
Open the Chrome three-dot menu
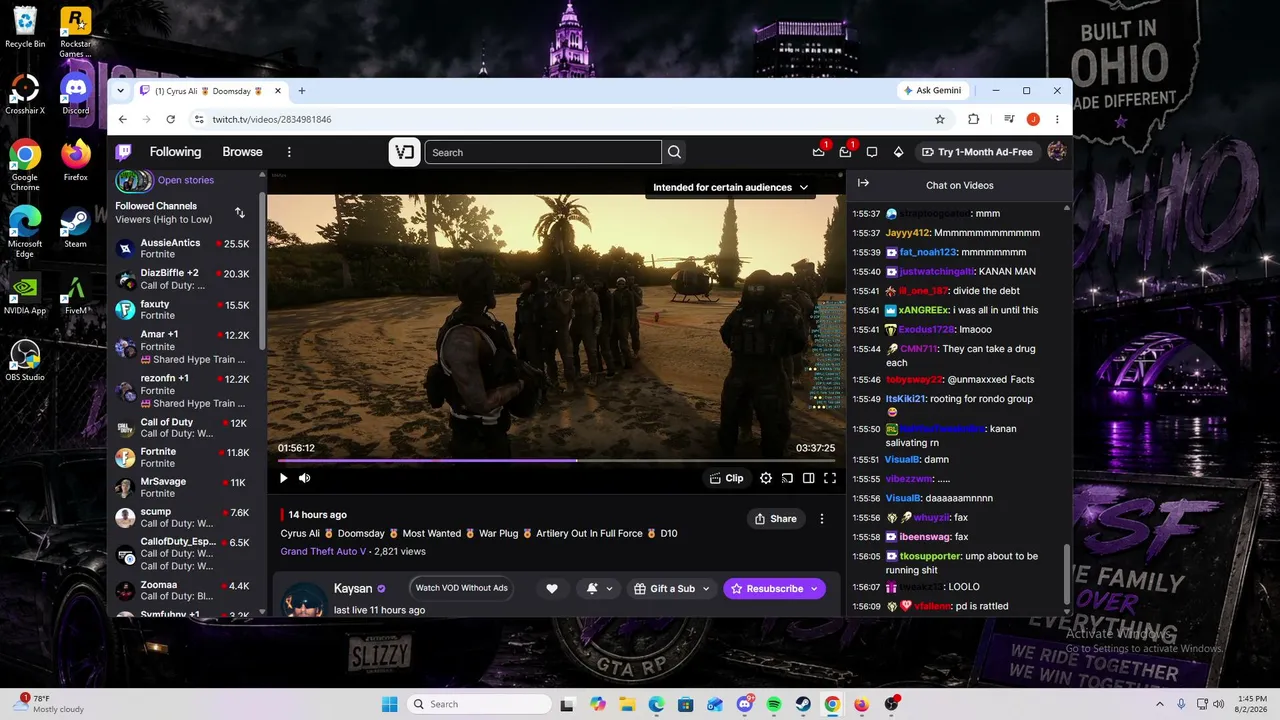tap(1057, 119)
